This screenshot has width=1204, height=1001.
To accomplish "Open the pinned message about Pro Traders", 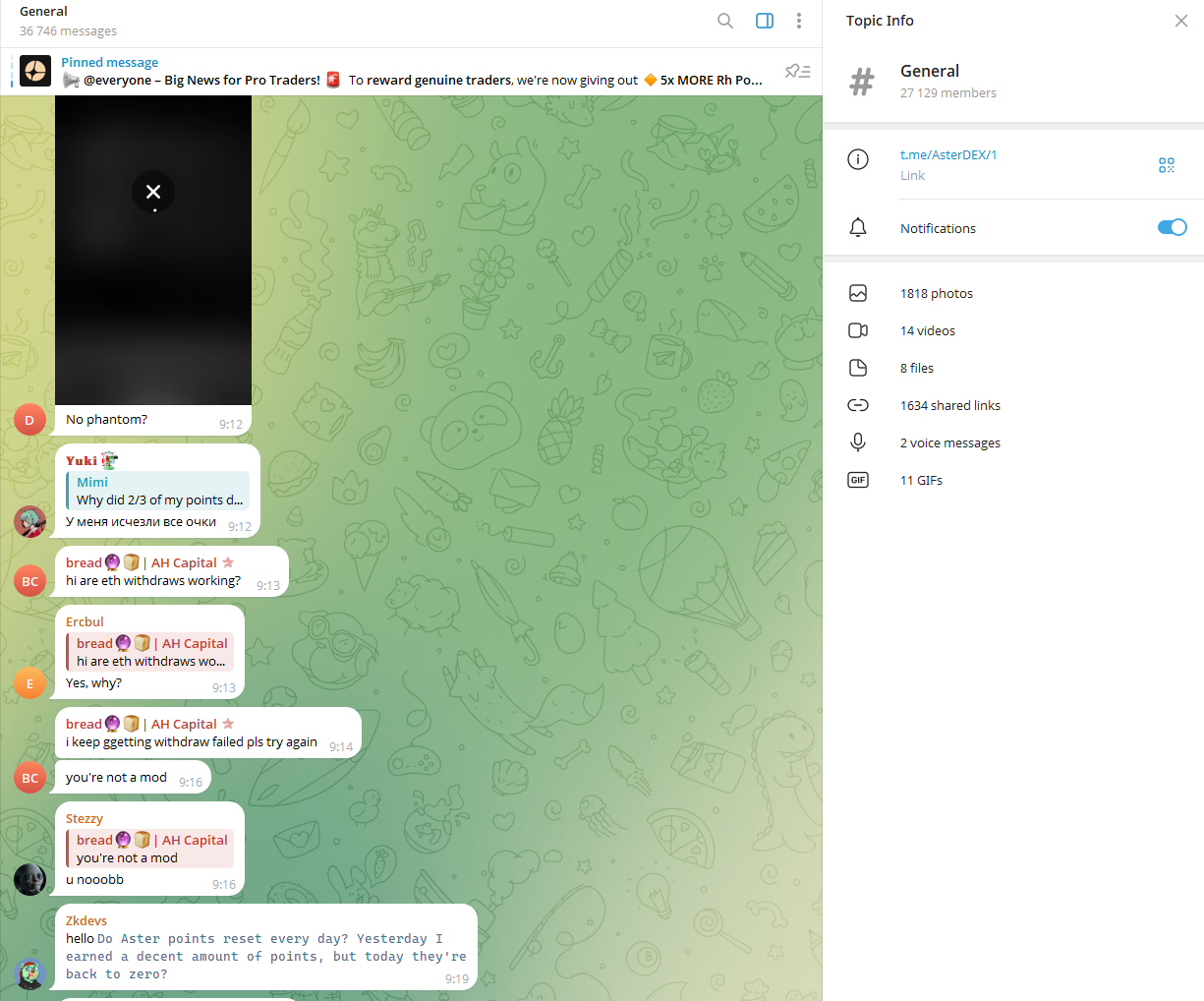I will click(x=413, y=72).
